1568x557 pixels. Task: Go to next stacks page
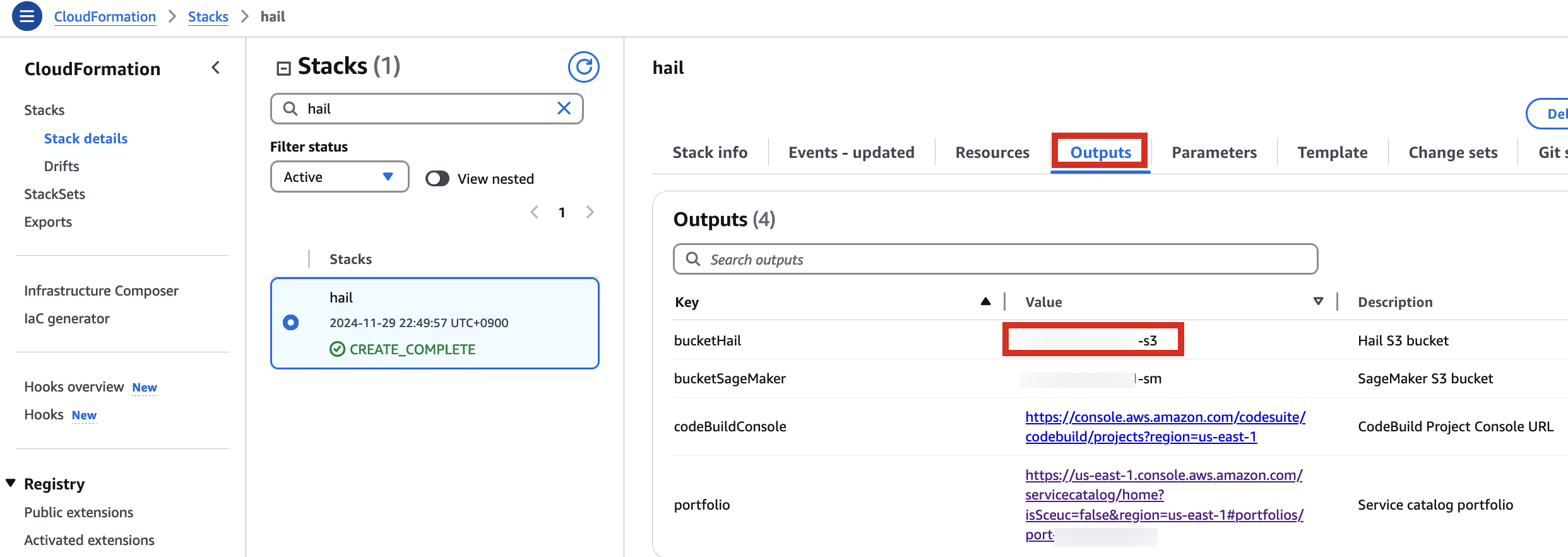(590, 212)
